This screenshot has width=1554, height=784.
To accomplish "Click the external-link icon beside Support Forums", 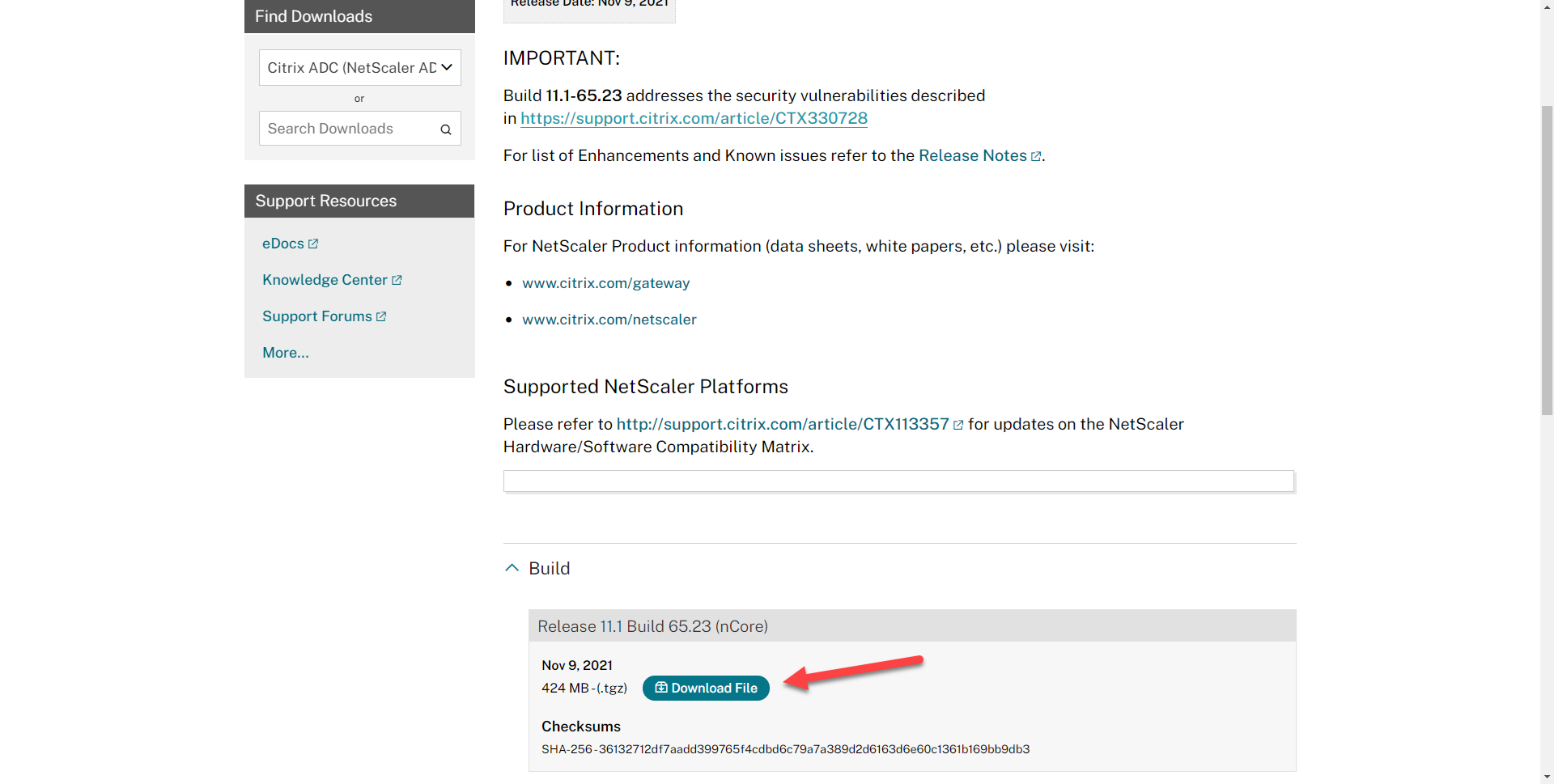I will click(x=381, y=316).
